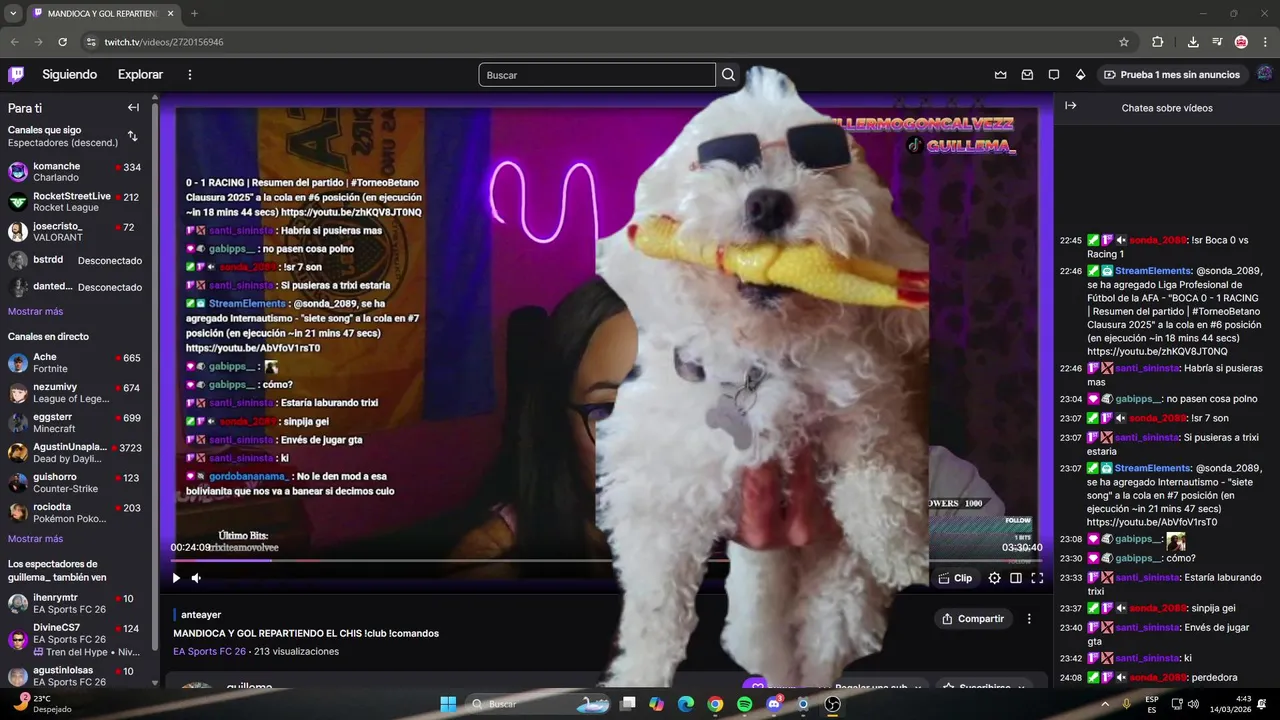Open youtu.be/AbVfoV1rsT0 link in chat
This screenshot has height=720, width=1280.
(1152, 522)
